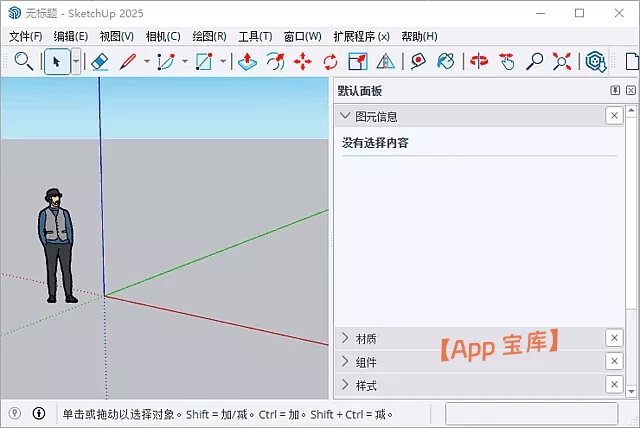This screenshot has height=428, width=640.
Task: Activate the Move tool with red arrows
Action: (303, 62)
